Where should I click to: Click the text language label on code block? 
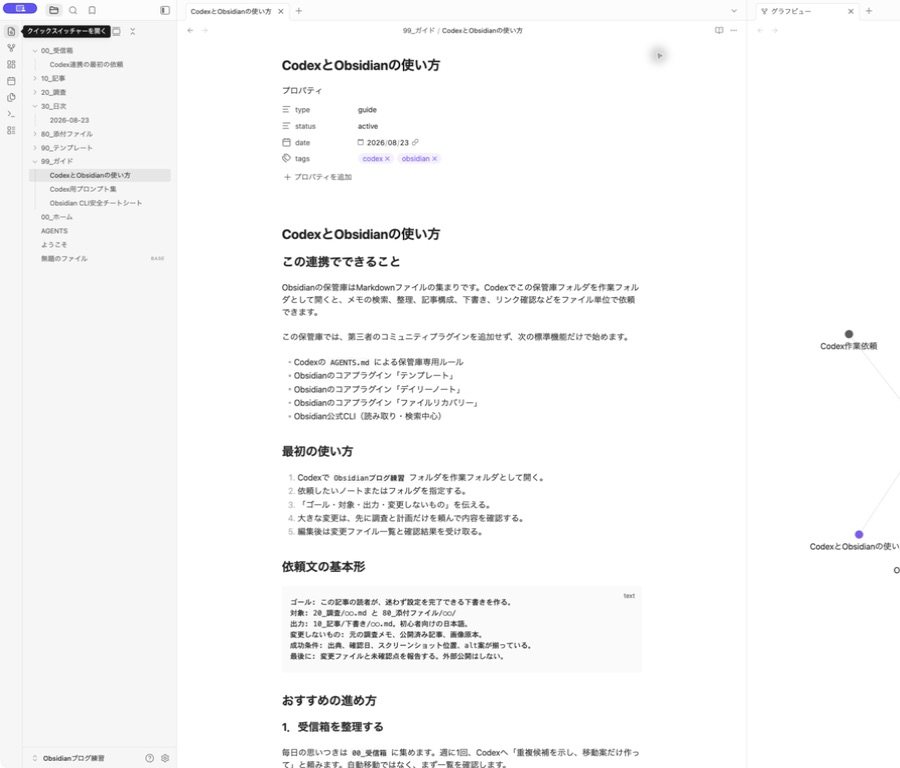(x=629, y=596)
